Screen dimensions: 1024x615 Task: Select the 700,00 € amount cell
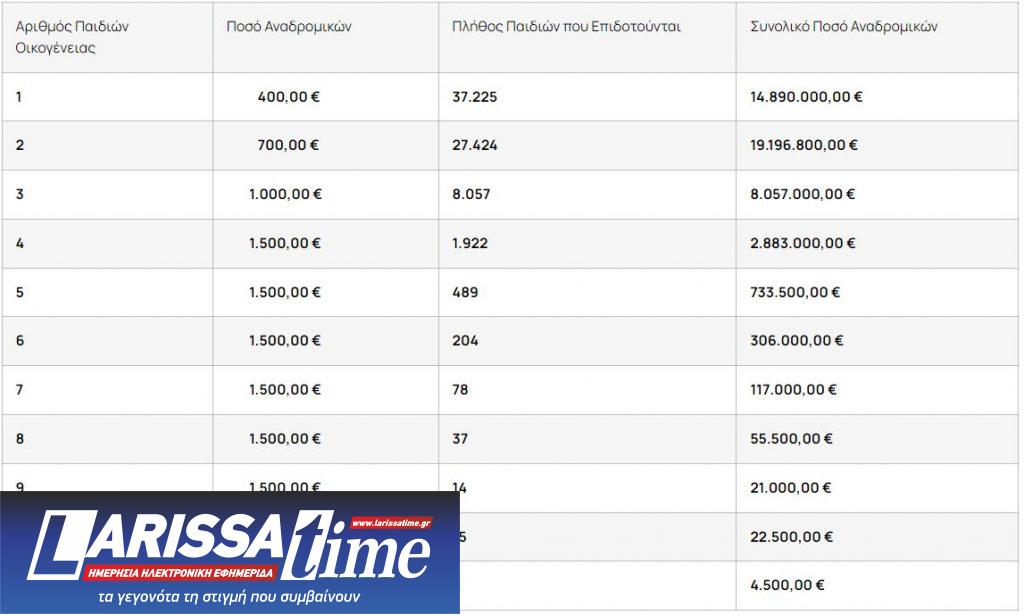click(288, 146)
